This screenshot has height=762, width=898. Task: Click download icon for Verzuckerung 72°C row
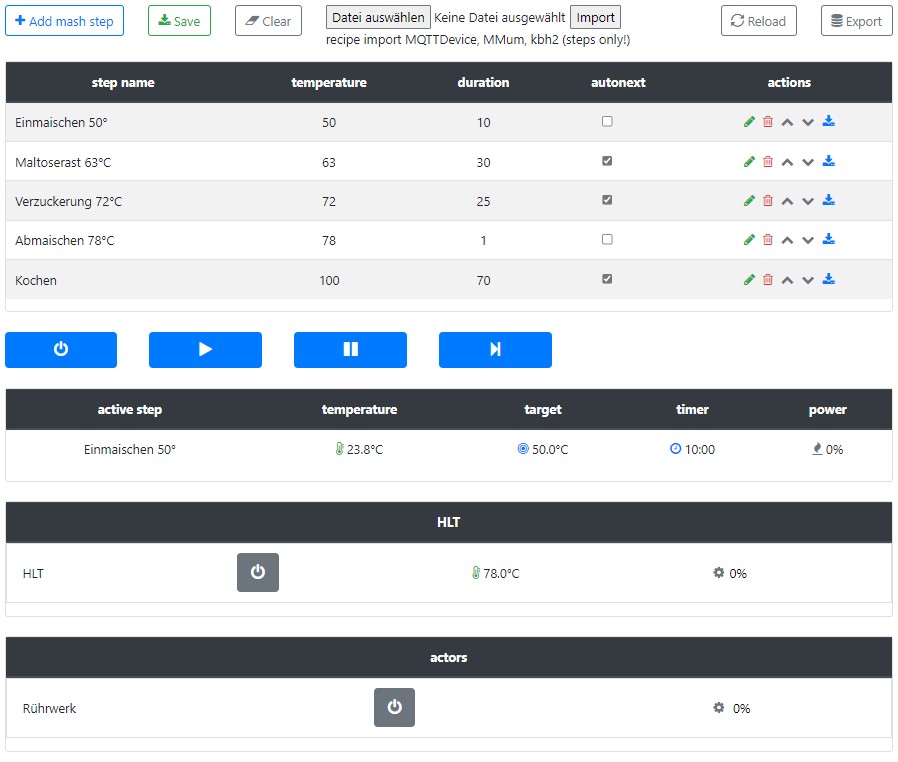[828, 201]
